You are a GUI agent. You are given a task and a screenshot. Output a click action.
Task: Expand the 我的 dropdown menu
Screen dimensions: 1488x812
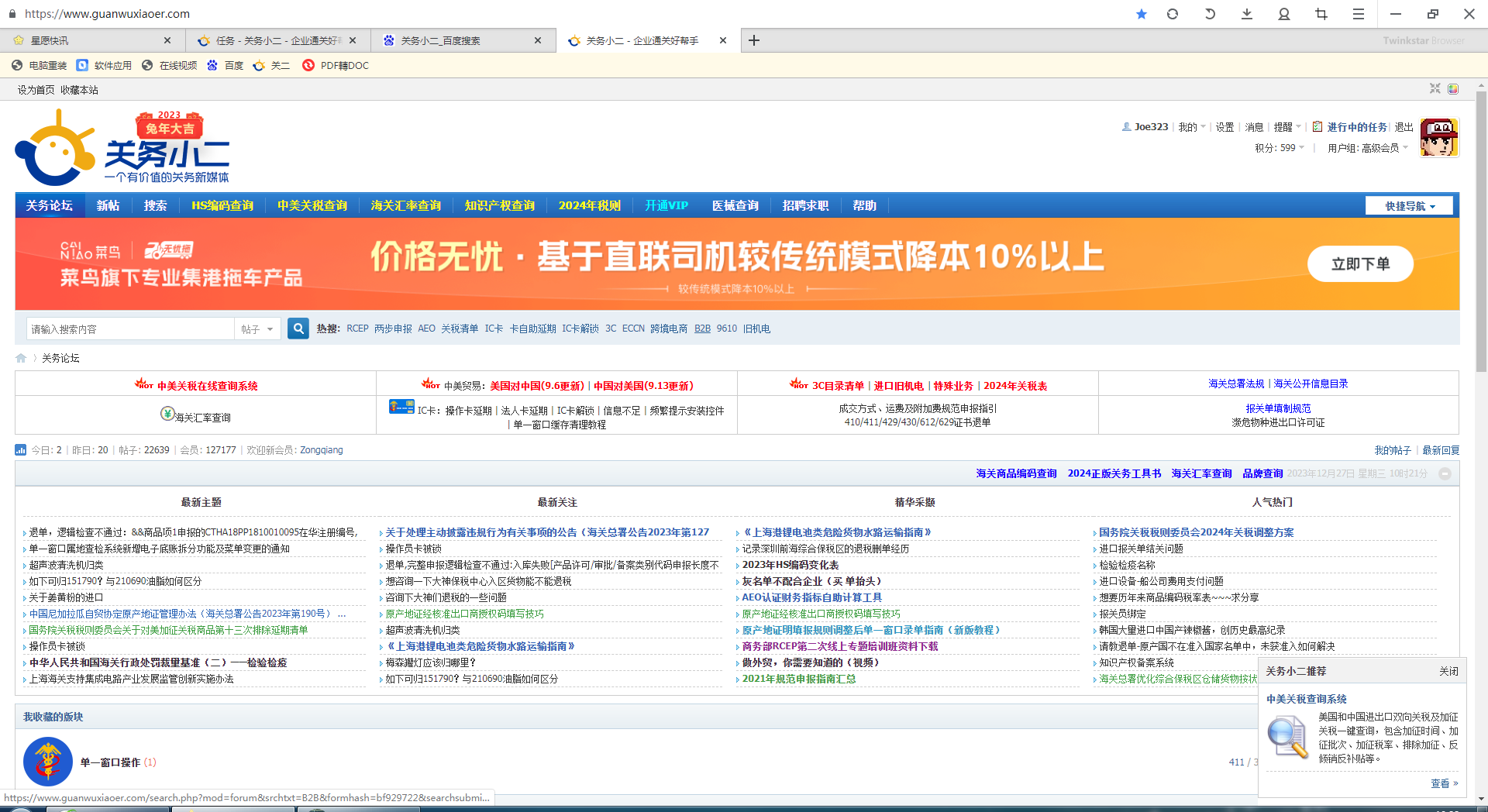(1192, 127)
